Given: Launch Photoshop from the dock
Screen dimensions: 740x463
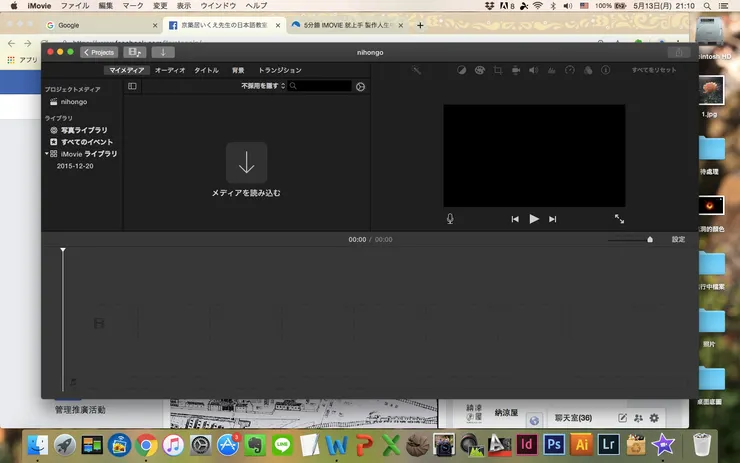Looking at the screenshot, I should pos(554,445).
